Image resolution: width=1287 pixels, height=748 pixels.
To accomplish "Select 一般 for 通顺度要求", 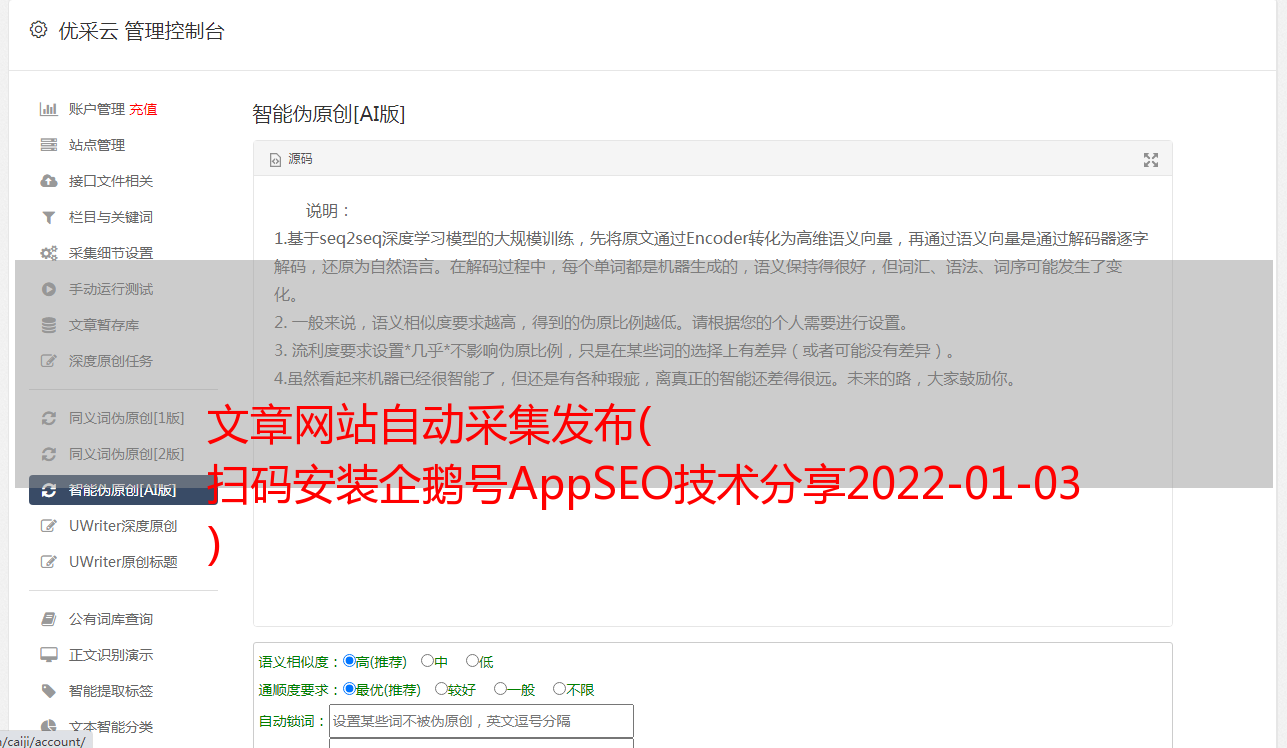I will 500,689.
